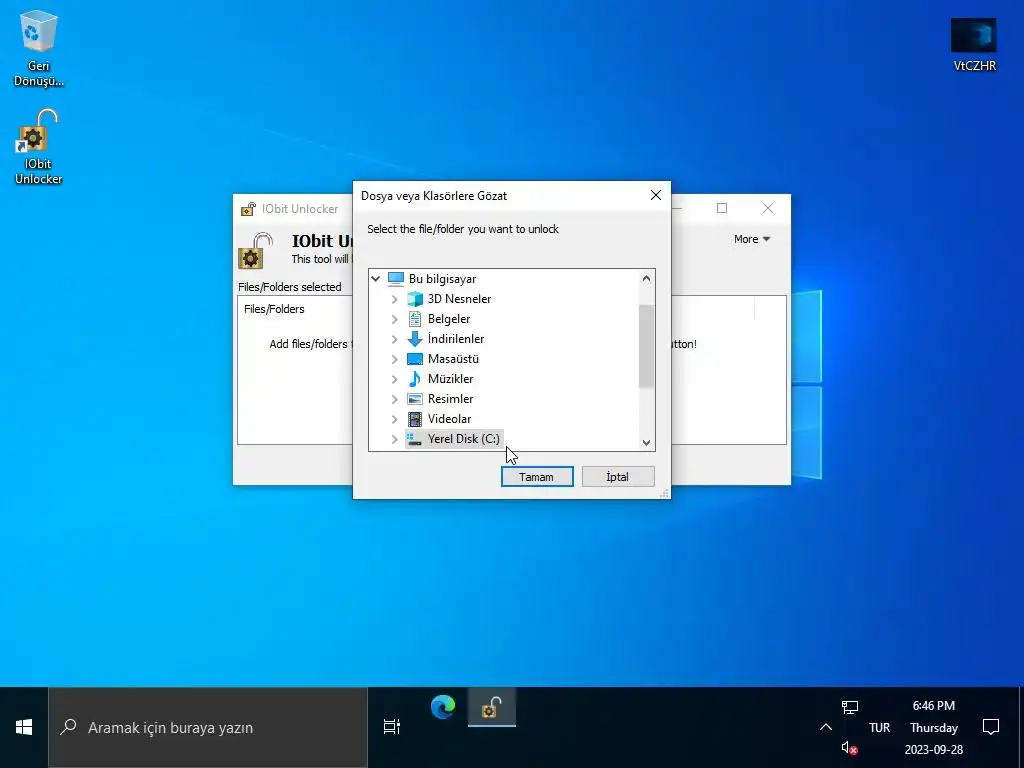The image size is (1024, 768).
Task: Click IObit Unlocker title bar icon
Action: tap(248, 209)
